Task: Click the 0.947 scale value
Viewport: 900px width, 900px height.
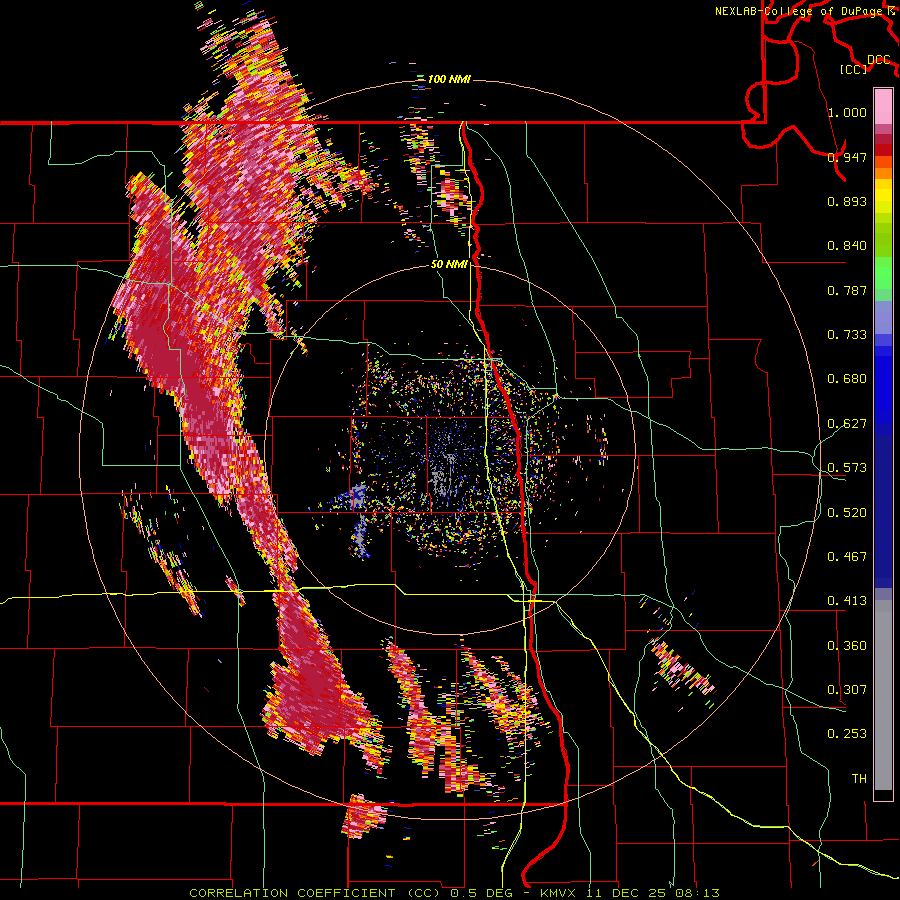Action: 847,157
